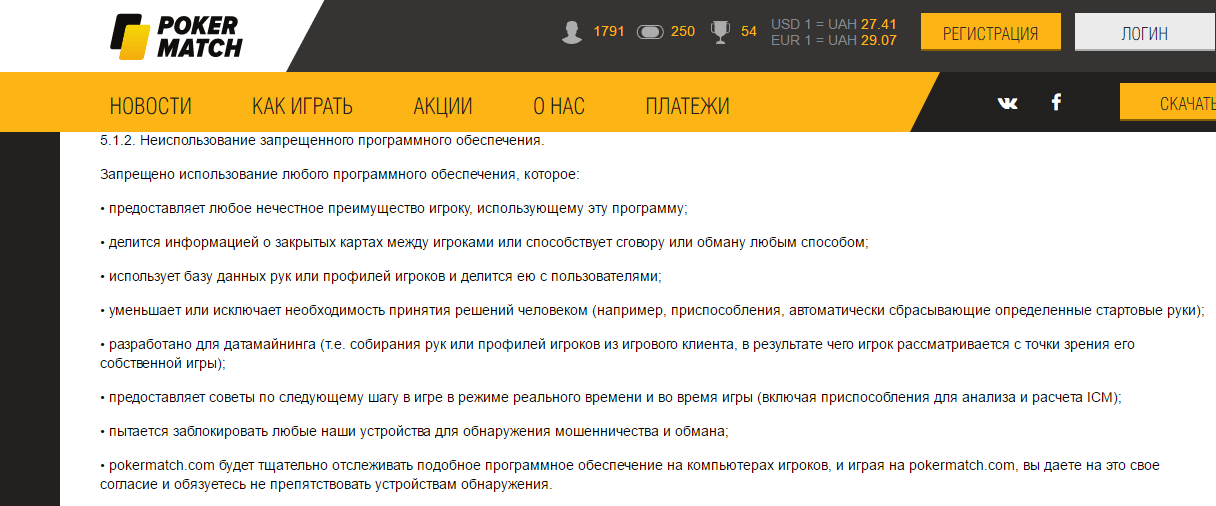
Task: Click the bullet mentioning ICM calculation
Action: tap(611, 397)
